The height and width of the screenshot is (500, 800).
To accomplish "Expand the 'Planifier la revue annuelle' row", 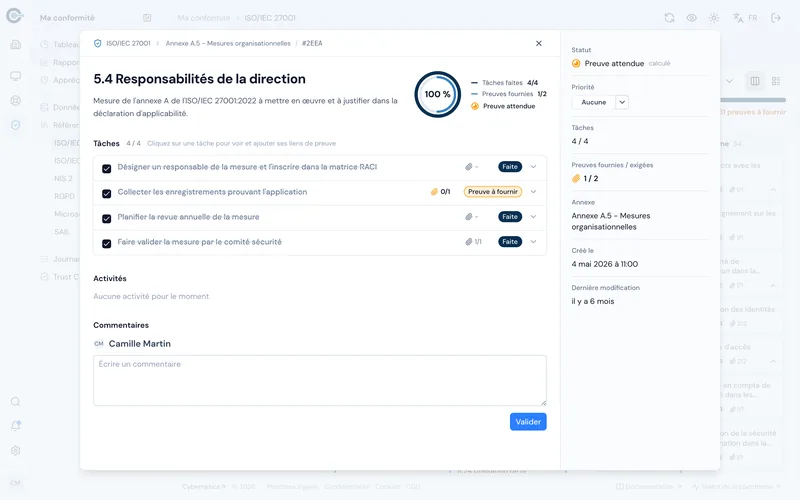I will pos(533,217).
